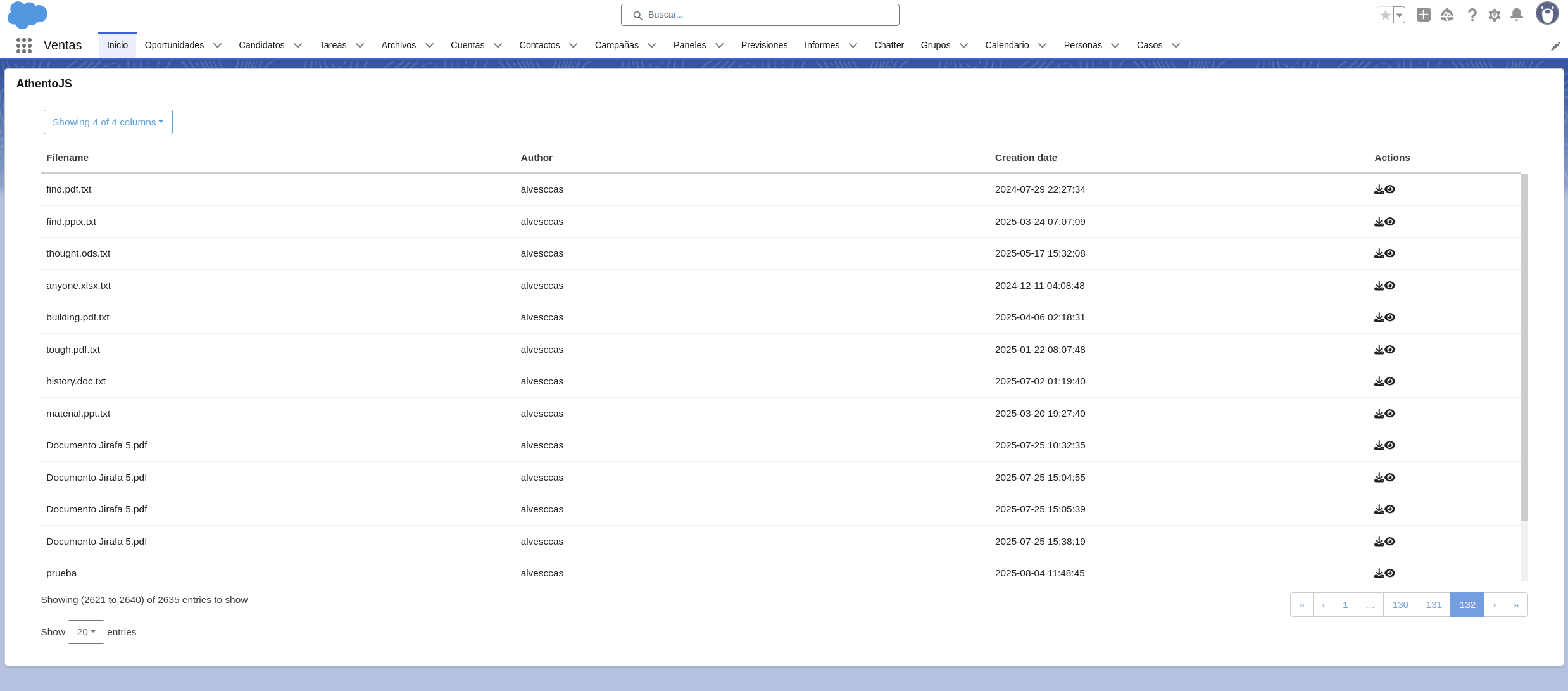Click the Buscar search field
This screenshot has width=1568, height=691.
(760, 15)
